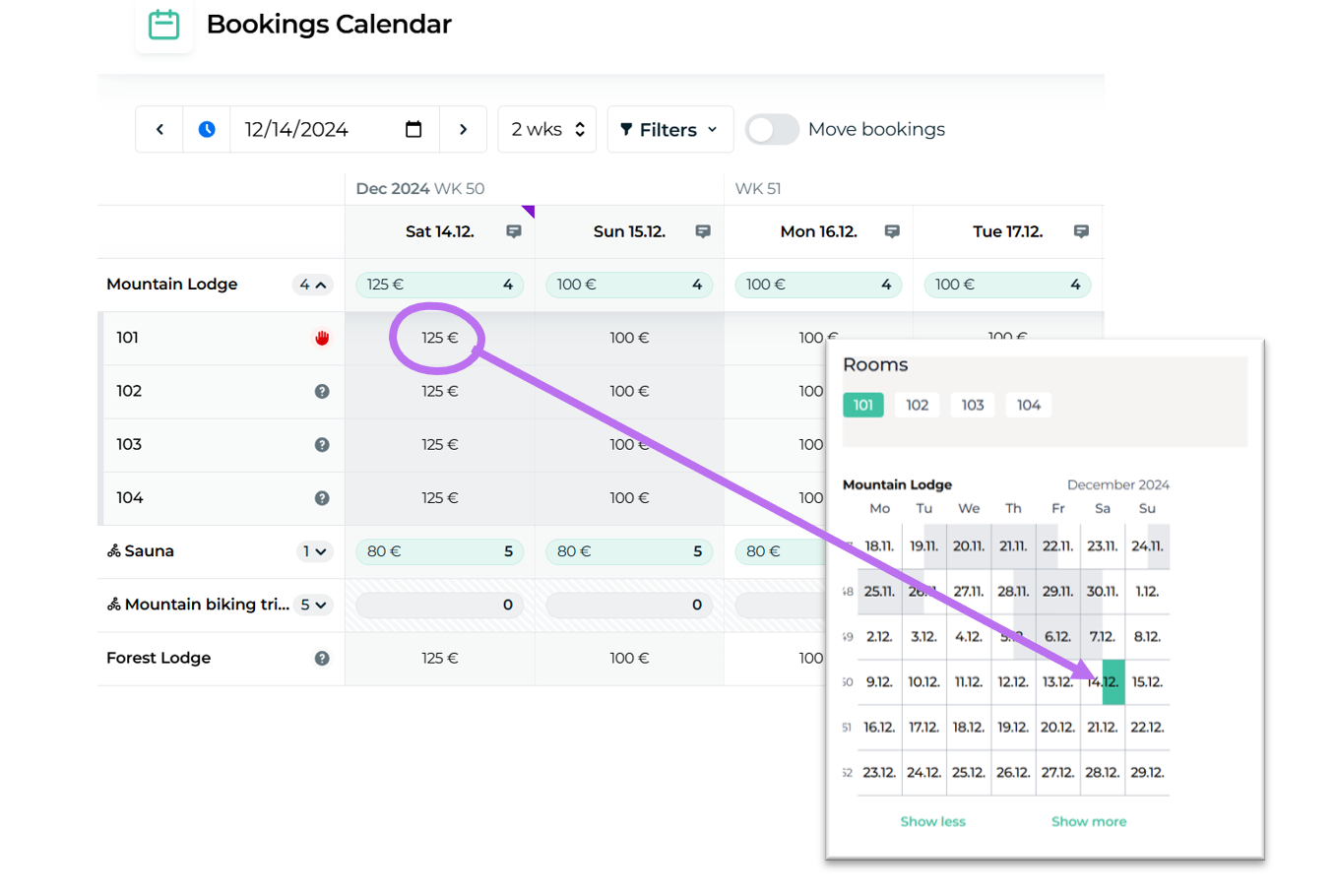Click red stop hand icon for room 101
The height and width of the screenshot is (896, 1336).
(322, 338)
